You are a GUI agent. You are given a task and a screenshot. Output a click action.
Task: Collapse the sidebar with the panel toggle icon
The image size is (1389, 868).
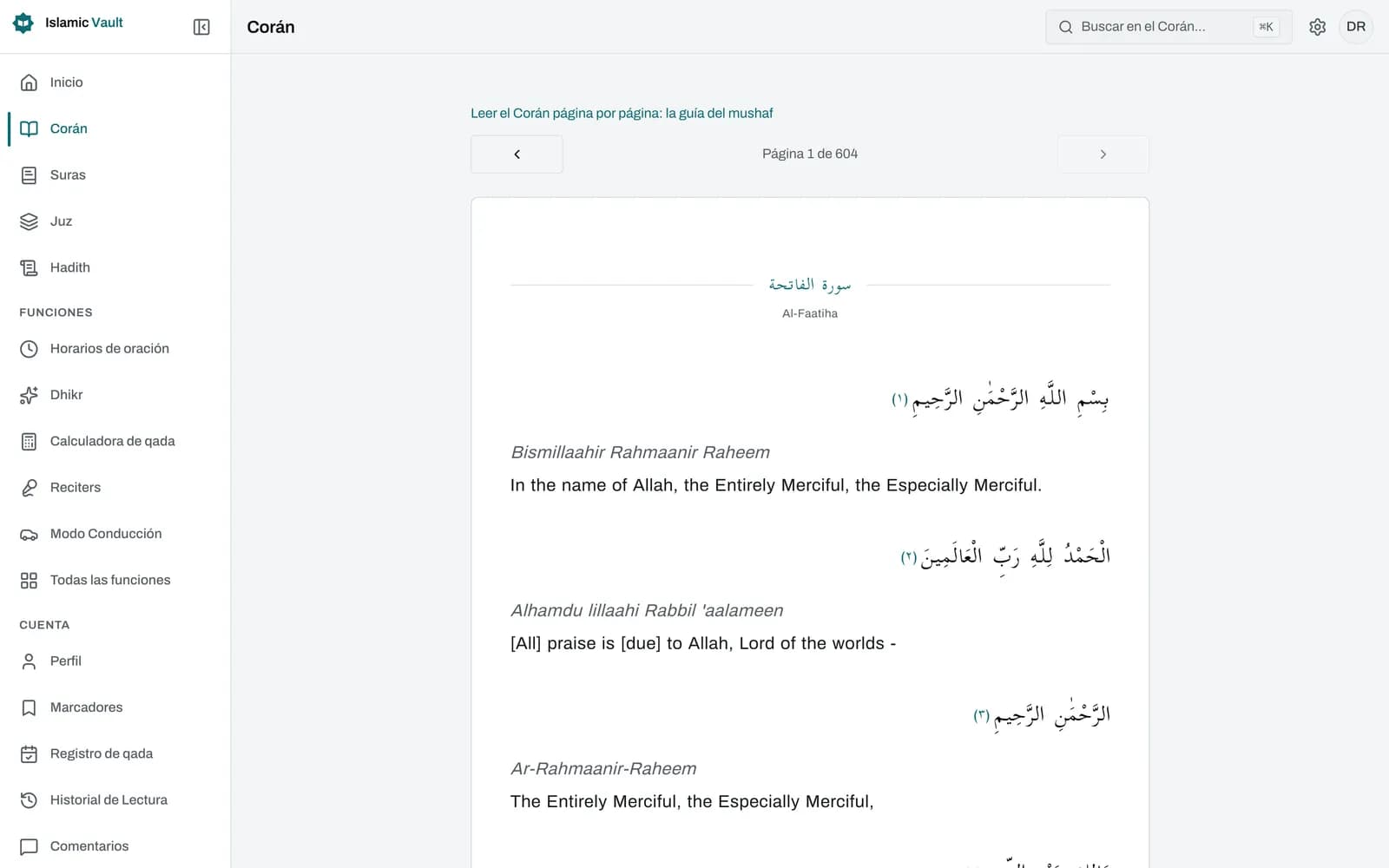(x=201, y=27)
